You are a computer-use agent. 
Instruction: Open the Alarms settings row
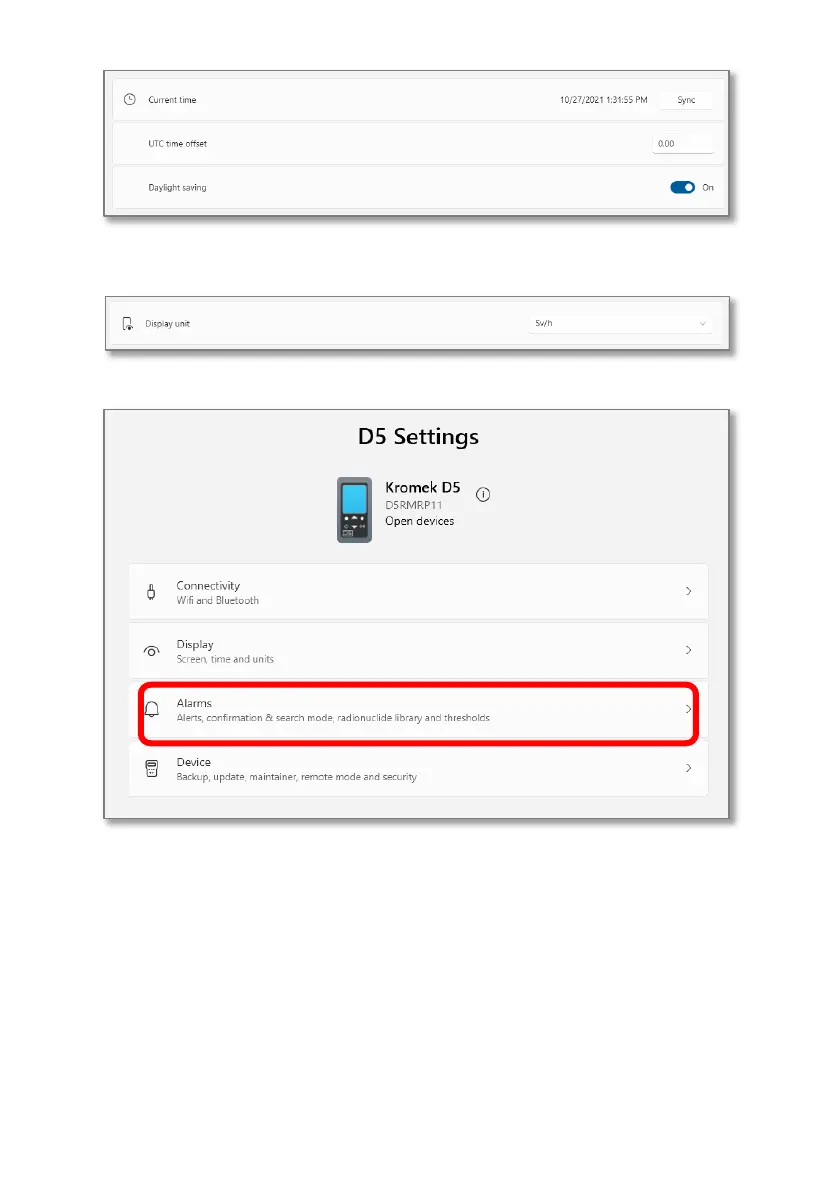tap(418, 710)
